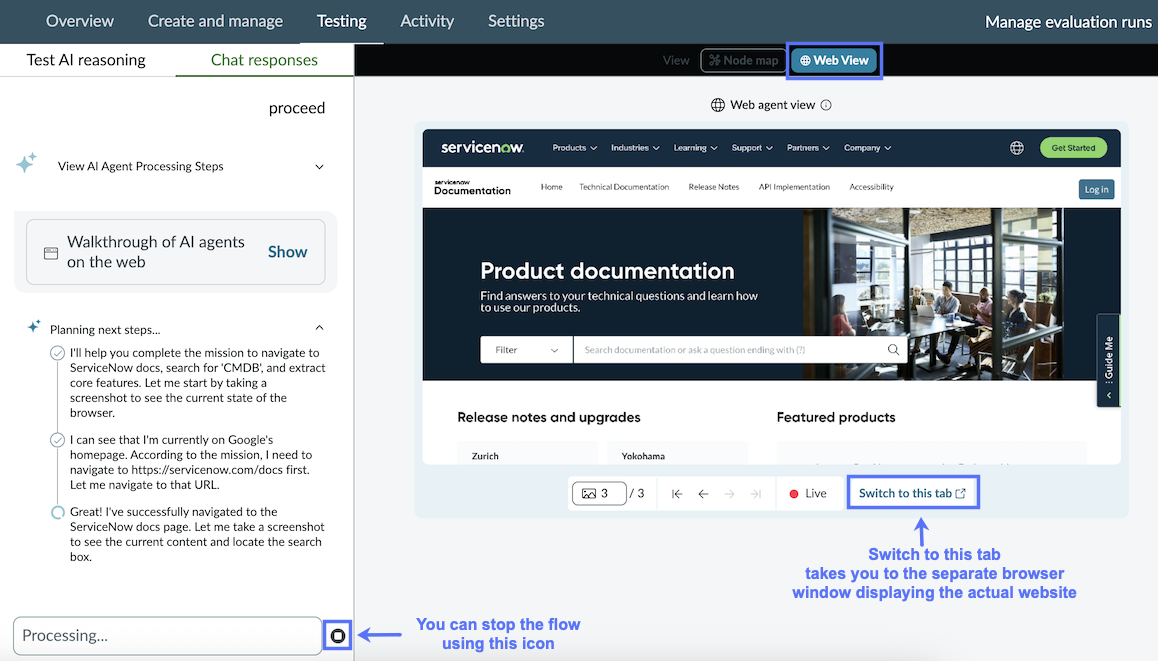
Task: Open the Industries dropdown menu
Action: tap(635, 148)
